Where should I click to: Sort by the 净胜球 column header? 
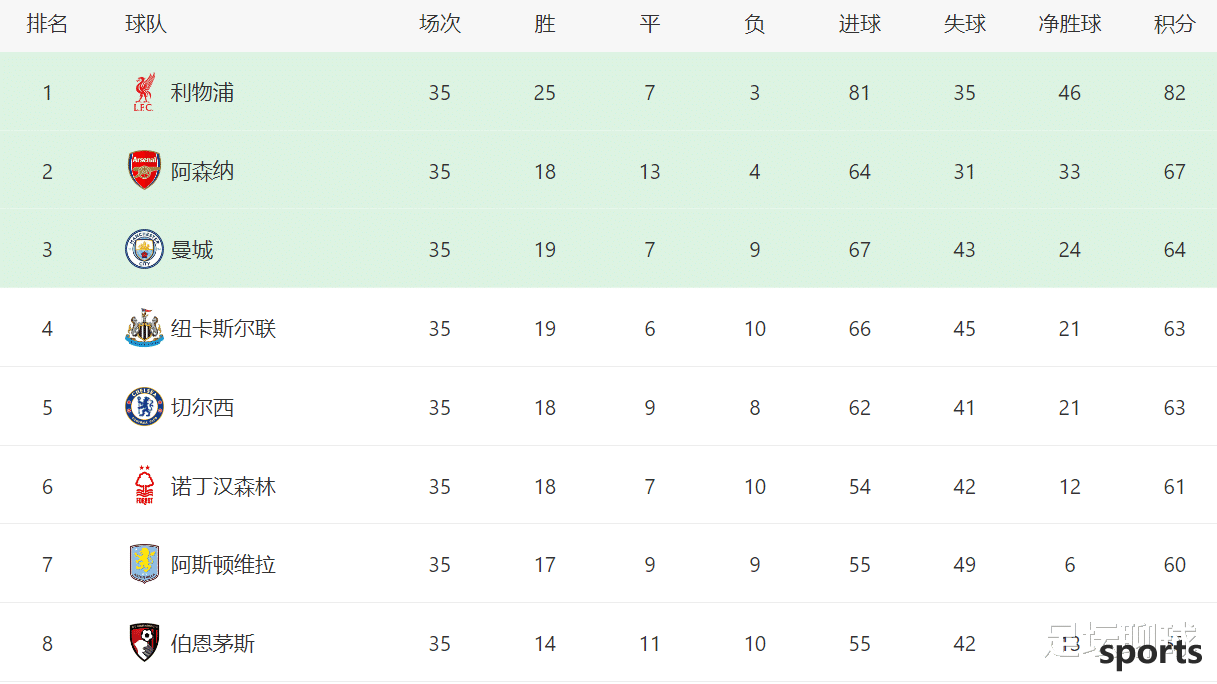pyautogui.click(x=1070, y=25)
